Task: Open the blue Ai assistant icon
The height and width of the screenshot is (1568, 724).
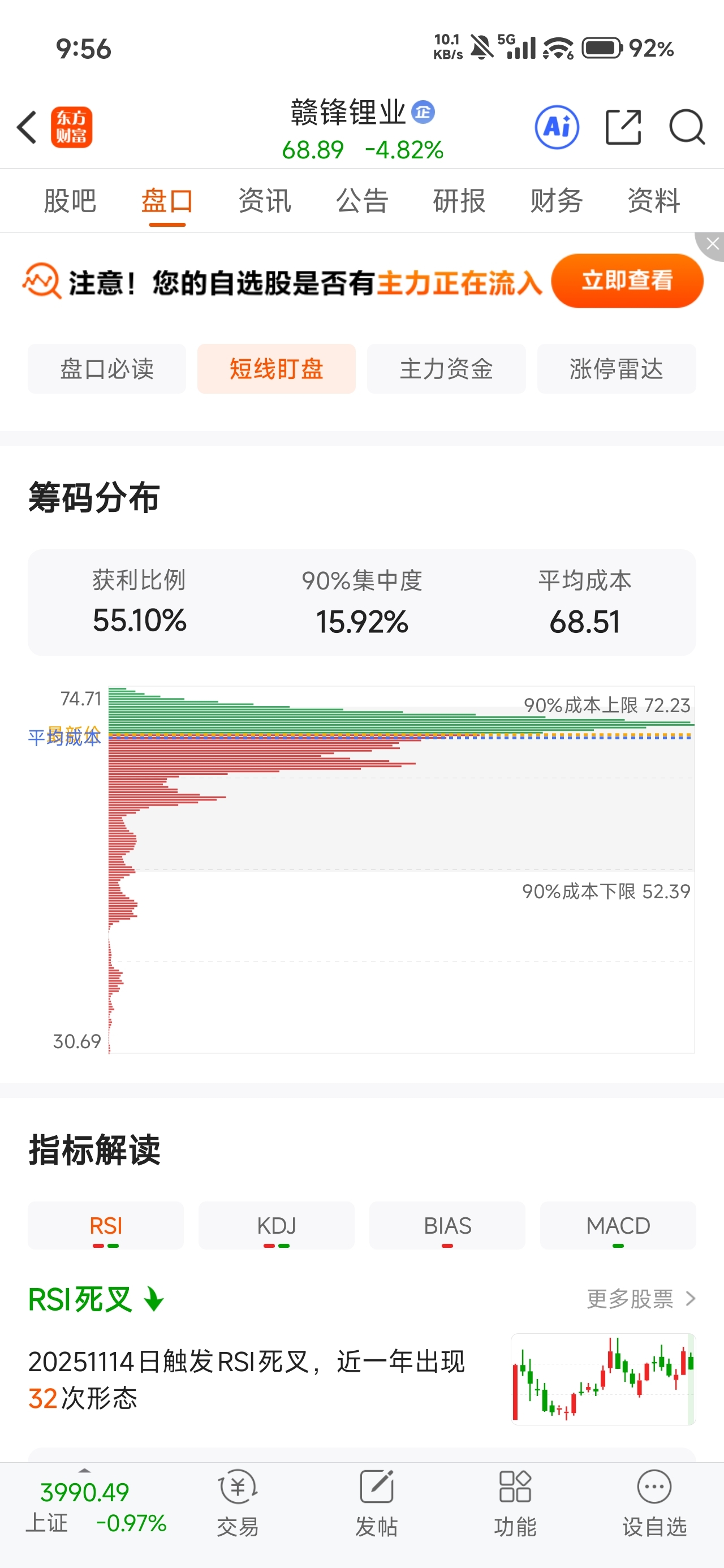Action: coord(557,127)
